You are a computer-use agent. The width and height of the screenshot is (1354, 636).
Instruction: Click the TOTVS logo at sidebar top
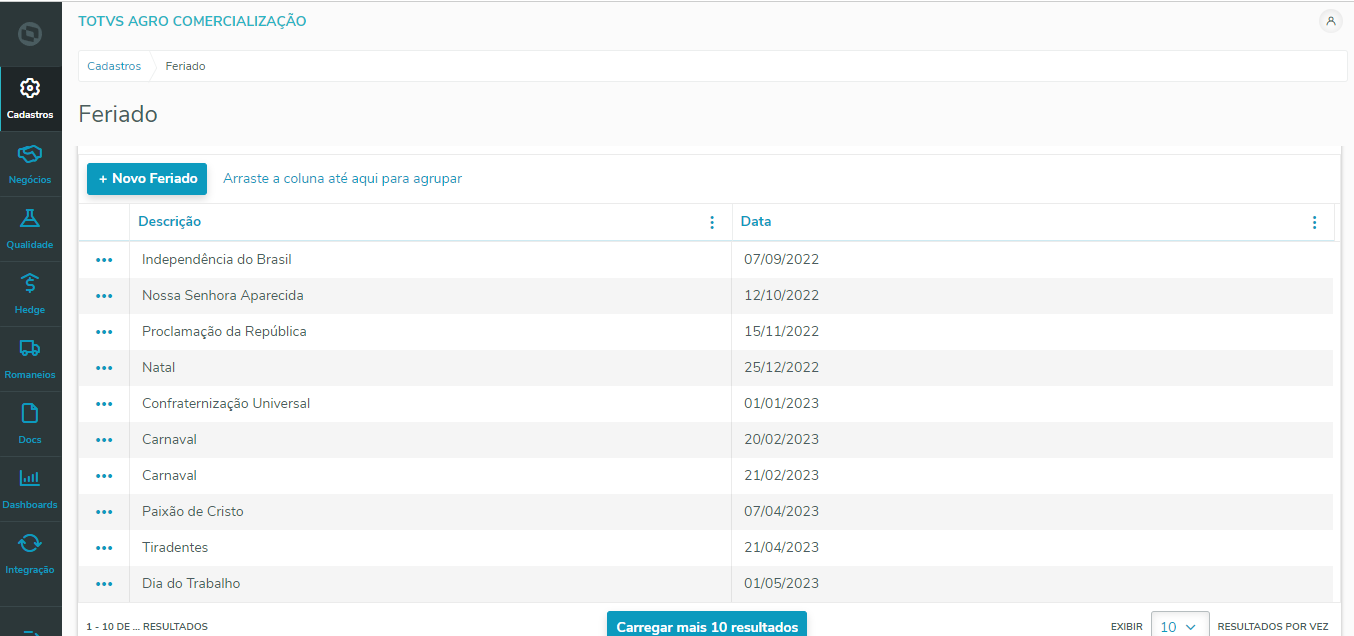[30, 34]
